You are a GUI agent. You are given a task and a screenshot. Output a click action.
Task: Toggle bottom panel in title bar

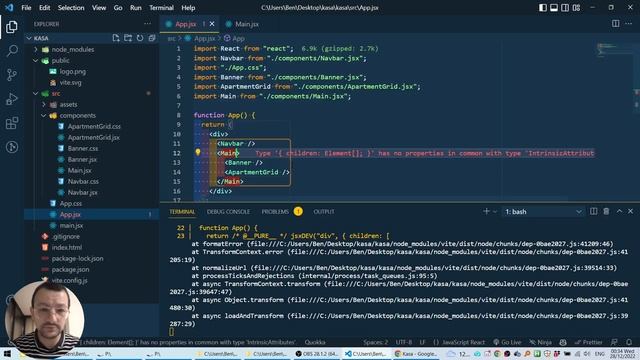[x=554, y=7]
